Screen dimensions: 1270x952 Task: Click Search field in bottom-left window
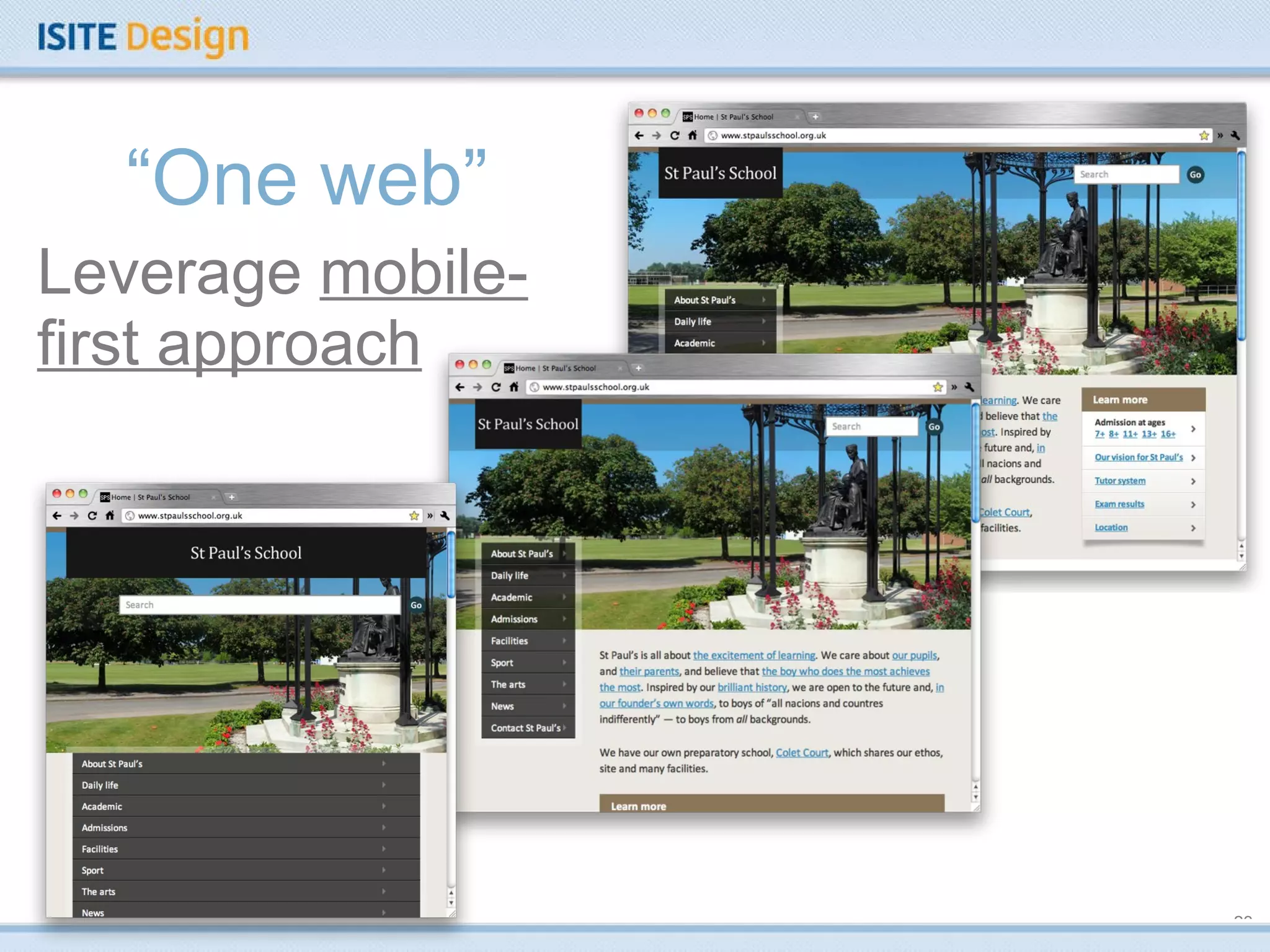(260, 605)
